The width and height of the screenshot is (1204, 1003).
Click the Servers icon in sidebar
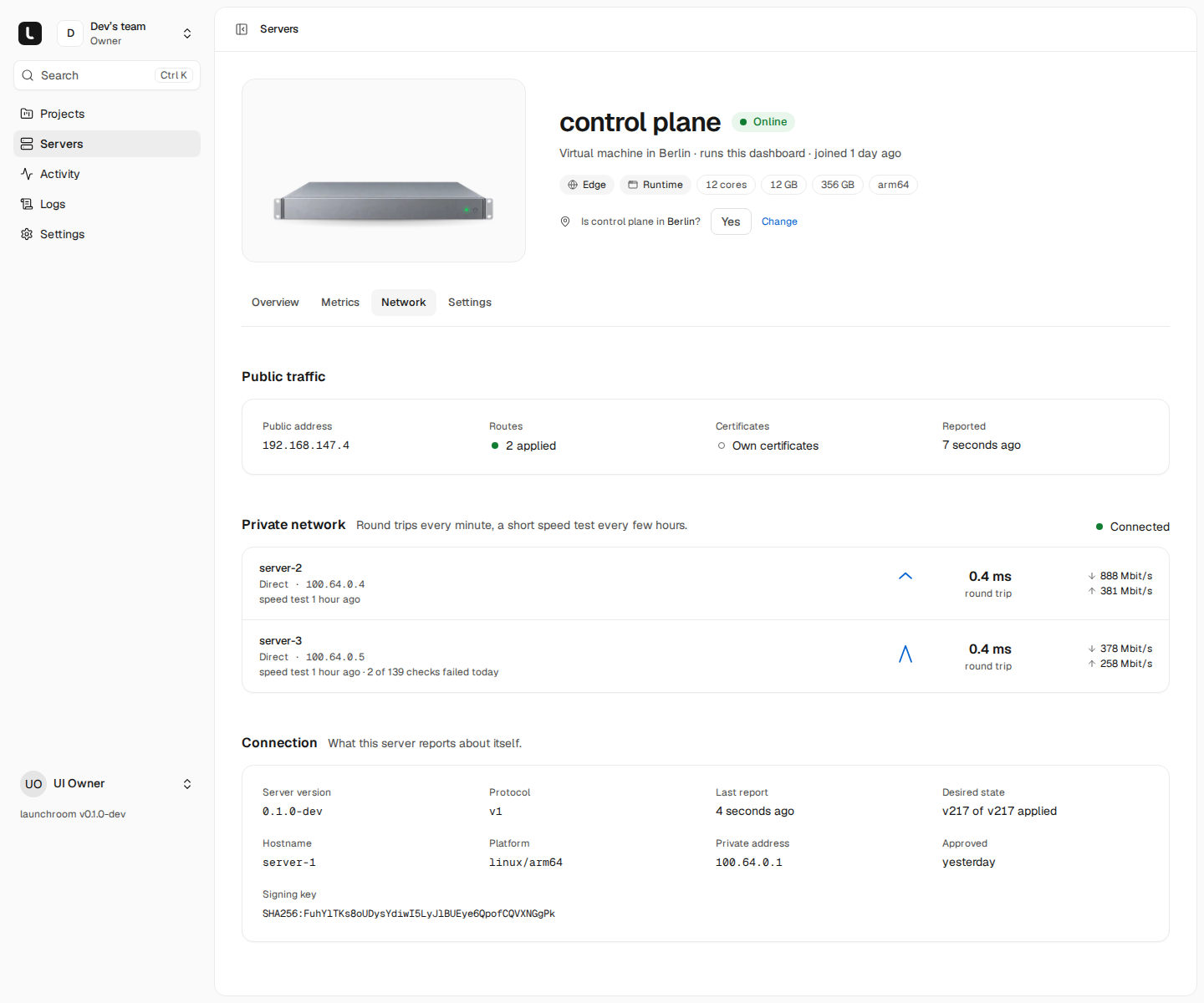click(27, 144)
